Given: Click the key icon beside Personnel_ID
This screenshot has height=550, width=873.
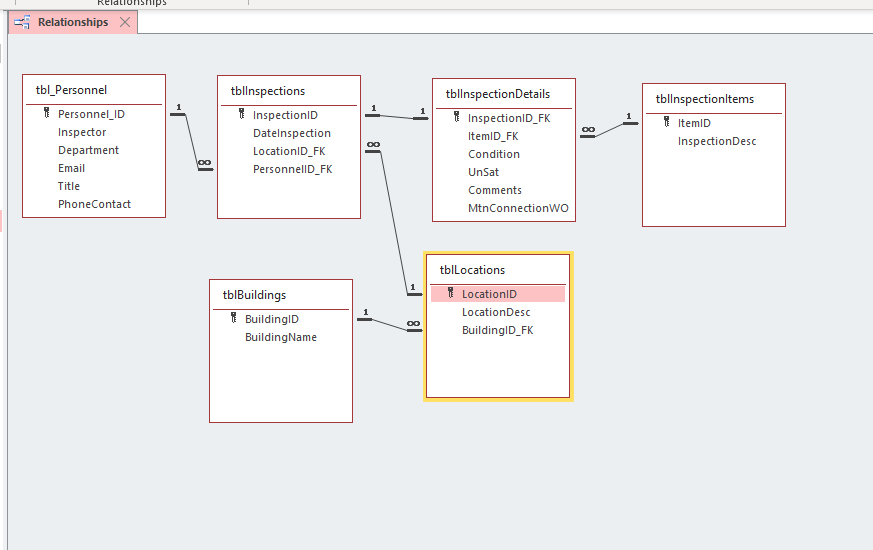Looking at the screenshot, I should (47, 113).
